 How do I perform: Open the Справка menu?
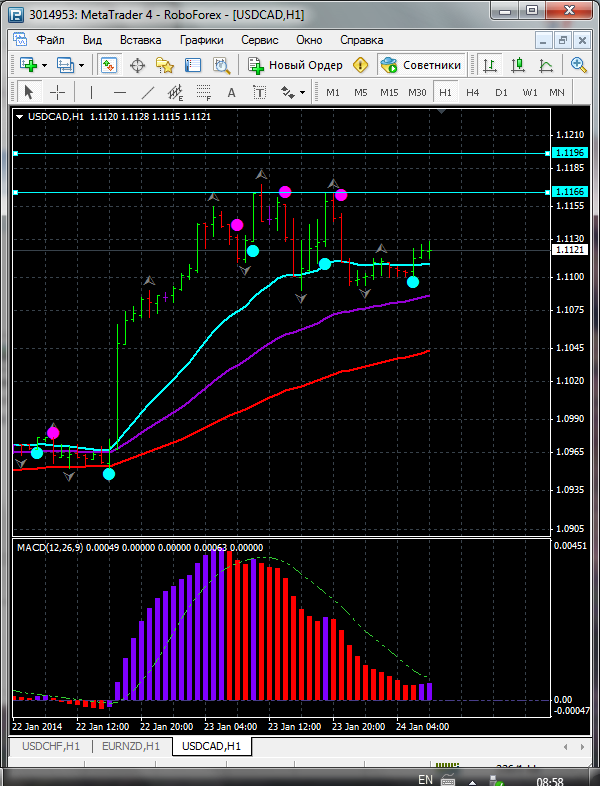361,40
